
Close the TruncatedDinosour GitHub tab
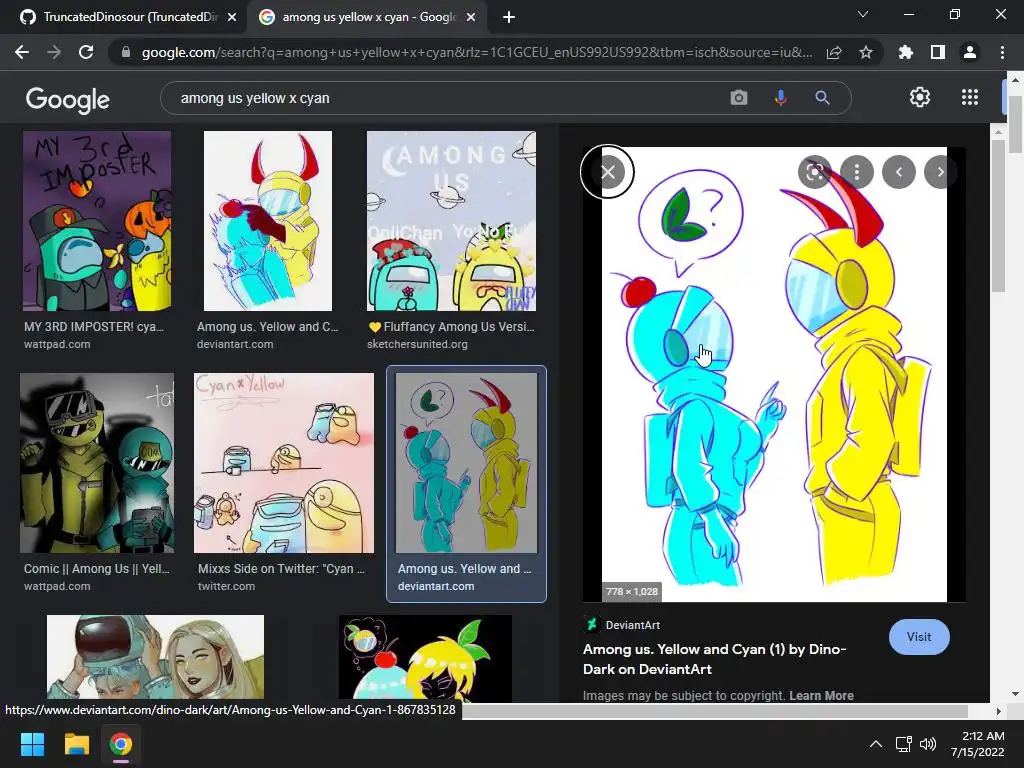point(232,18)
